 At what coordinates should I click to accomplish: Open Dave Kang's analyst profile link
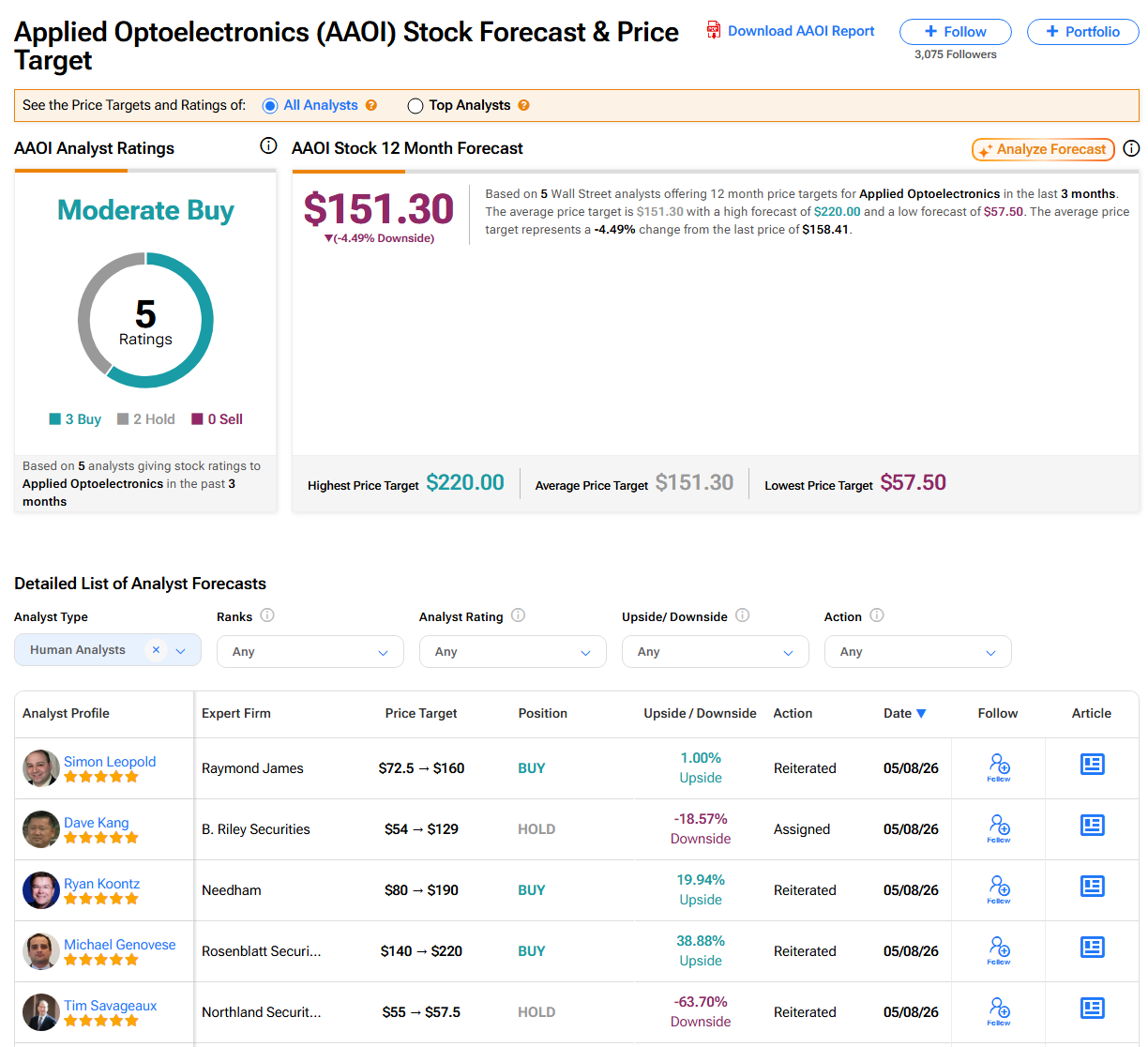[x=97, y=823]
